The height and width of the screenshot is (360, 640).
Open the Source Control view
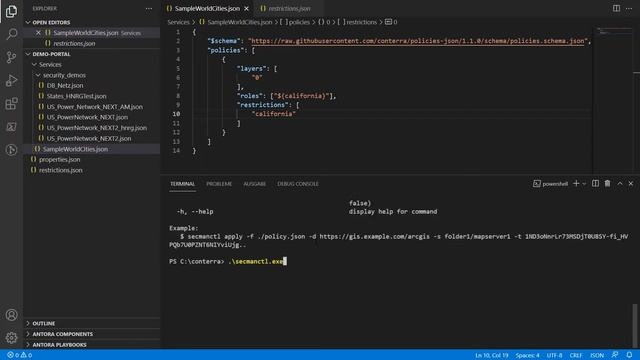point(11,57)
